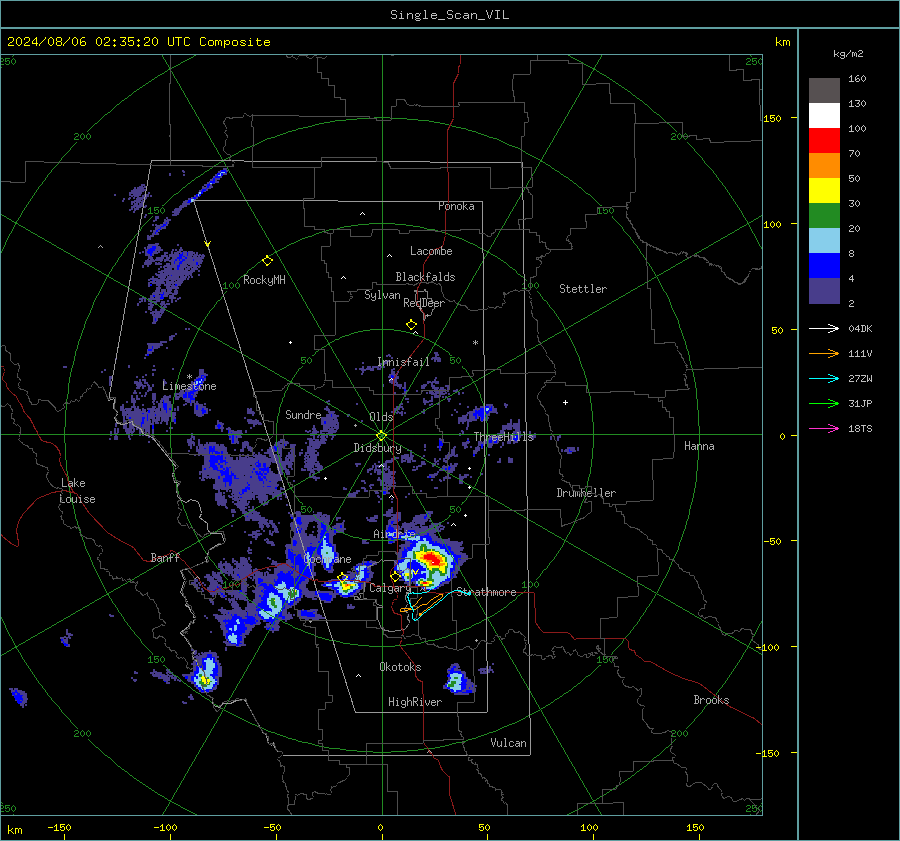Select the light blue 8-20 legend color
Image resolution: width=900 pixels, height=841 pixels.
pyautogui.click(x=824, y=241)
